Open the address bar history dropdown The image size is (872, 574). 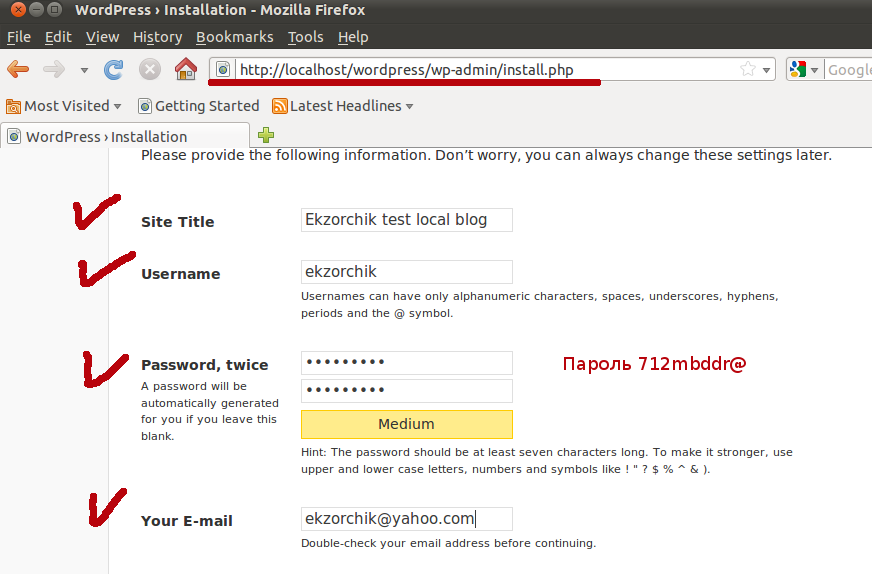tap(766, 70)
